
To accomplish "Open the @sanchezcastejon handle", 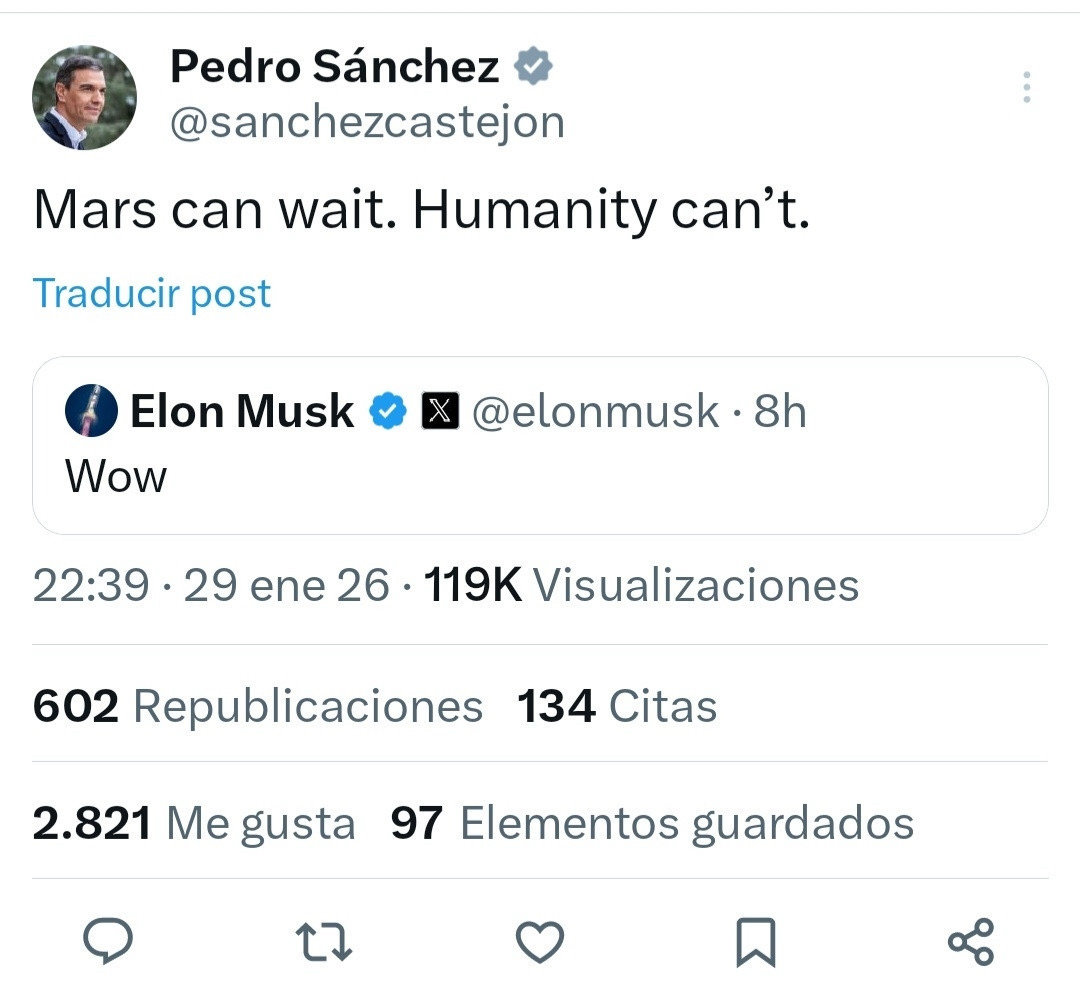I will (x=367, y=122).
